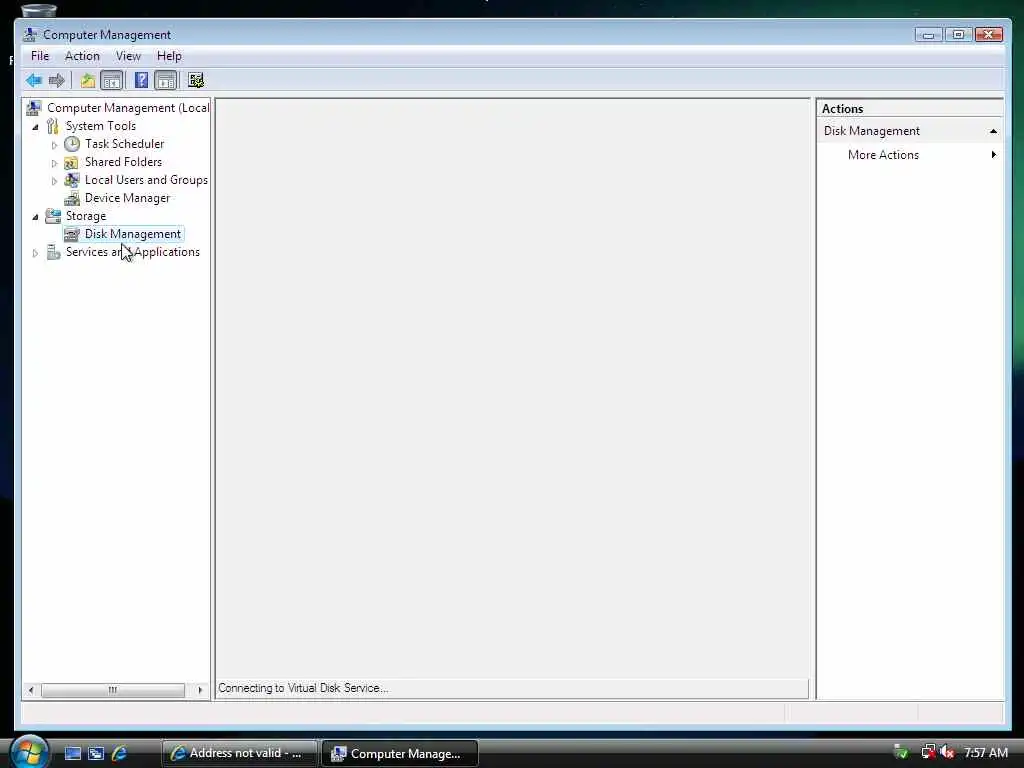Select the Disk Management tree label

133,234
